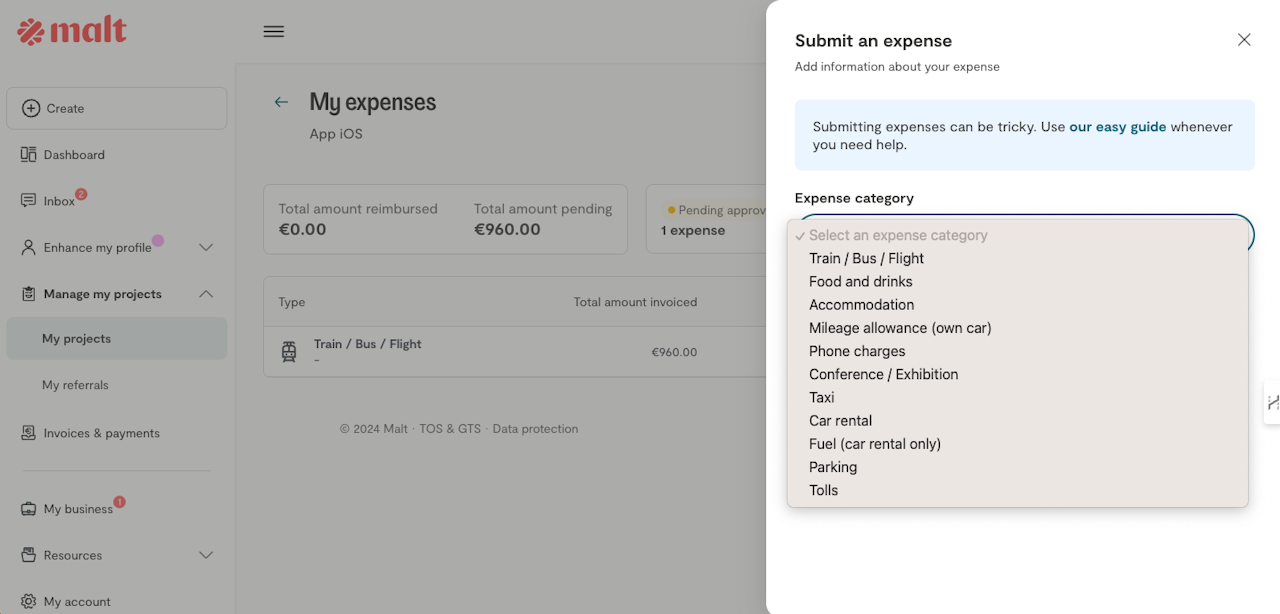The width and height of the screenshot is (1280, 614).
Task: Toggle the hamburger menu icon
Action: [274, 31]
